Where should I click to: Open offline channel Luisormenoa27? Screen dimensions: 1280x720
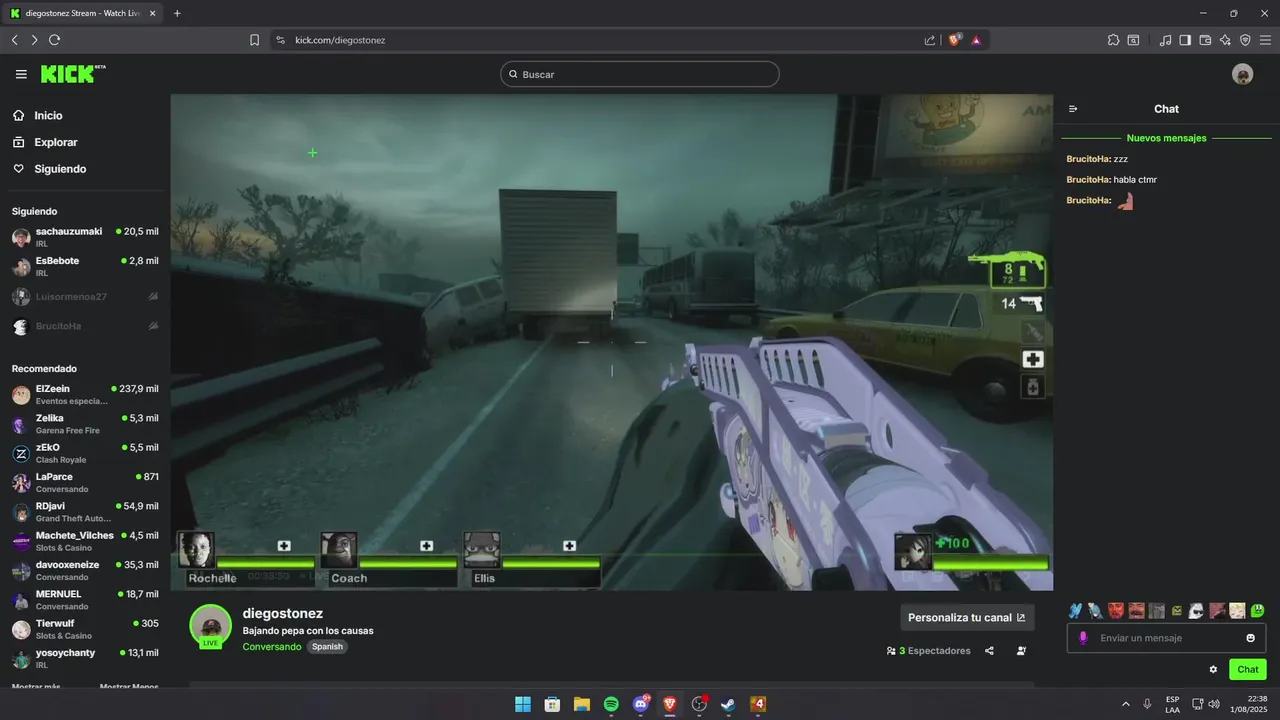pyautogui.click(x=85, y=297)
